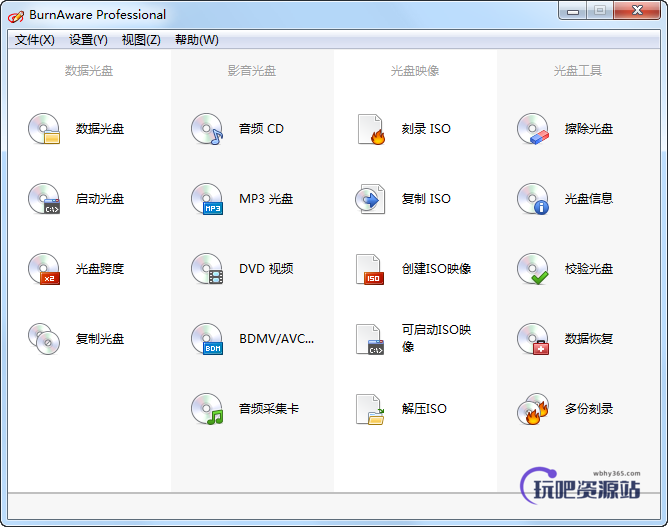Click the 音频采集卡 green note disc icon
668x527 pixels.
[207, 409]
